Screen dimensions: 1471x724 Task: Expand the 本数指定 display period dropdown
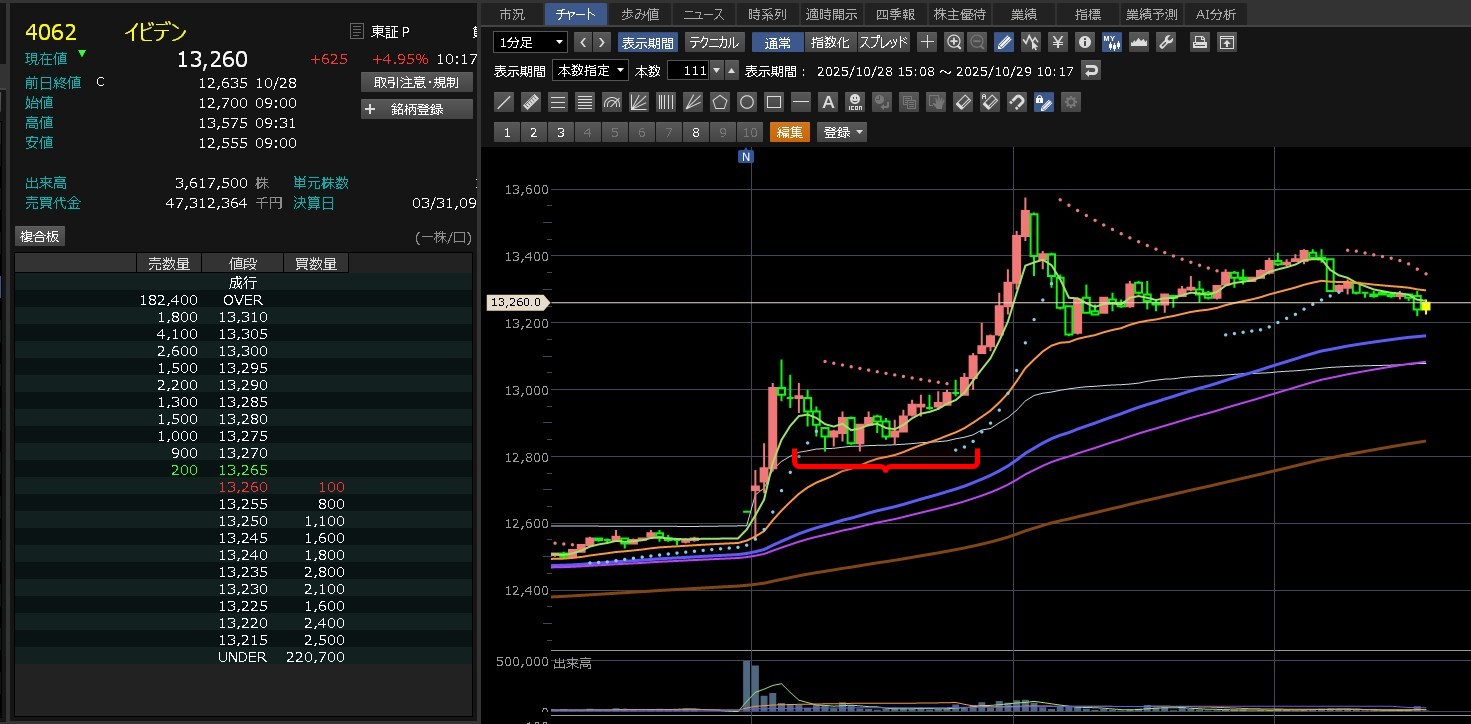(x=591, y=70)
